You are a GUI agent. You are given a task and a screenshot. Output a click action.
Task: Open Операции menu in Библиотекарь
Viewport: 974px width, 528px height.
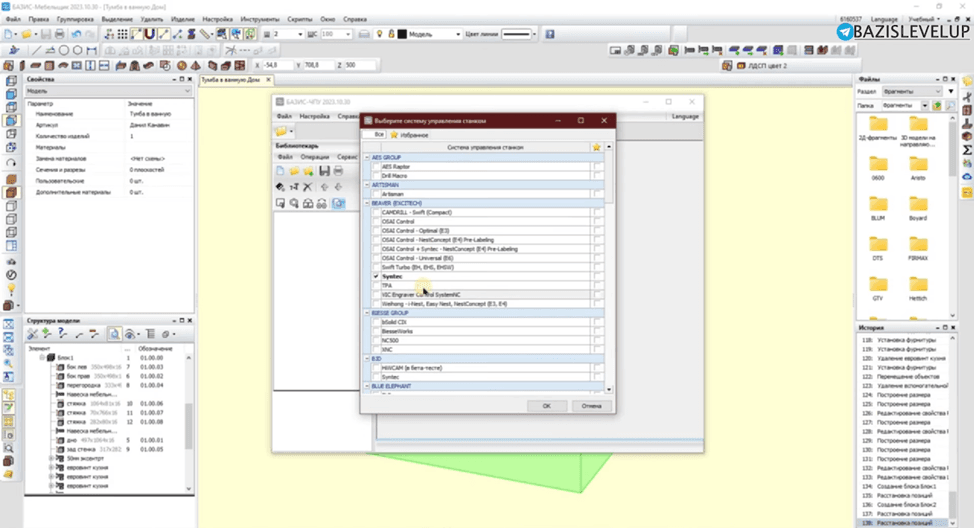coord(314,157)
